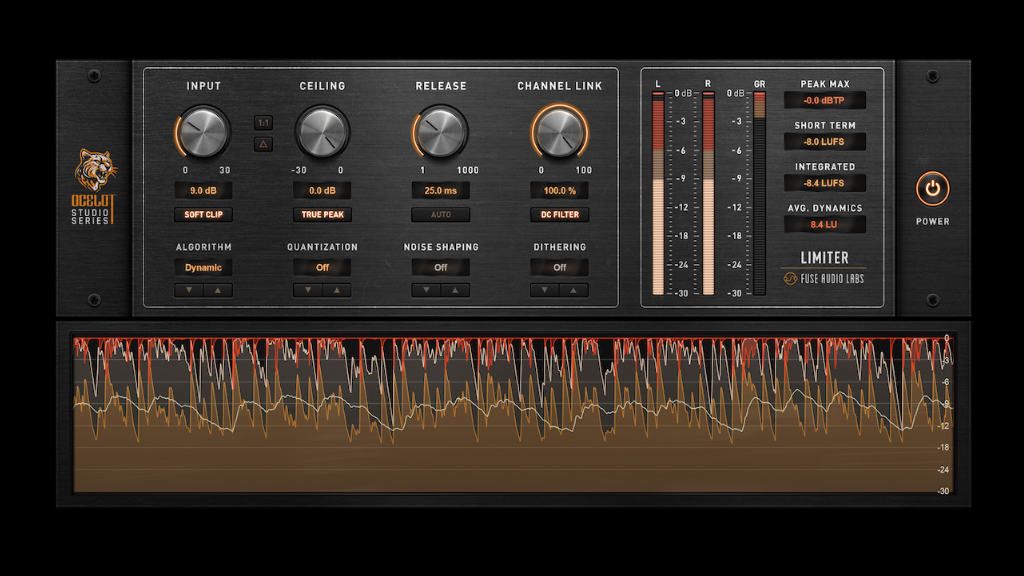Viewport: 1024px width, 576px height.
Task: Edit the 100.0 % channel link value
Action: (x=560, y=191)
